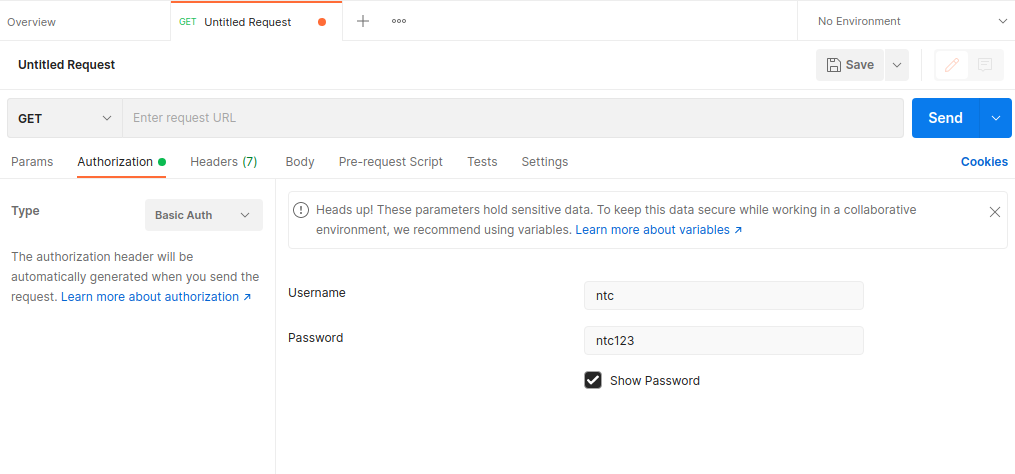Open the GET method dropdown
1015x474 pixels.
[65, 118]
